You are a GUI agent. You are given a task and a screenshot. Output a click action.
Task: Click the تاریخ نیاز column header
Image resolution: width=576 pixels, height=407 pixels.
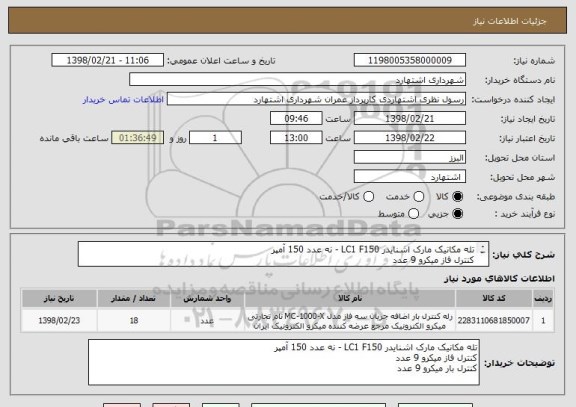(59, 298)
